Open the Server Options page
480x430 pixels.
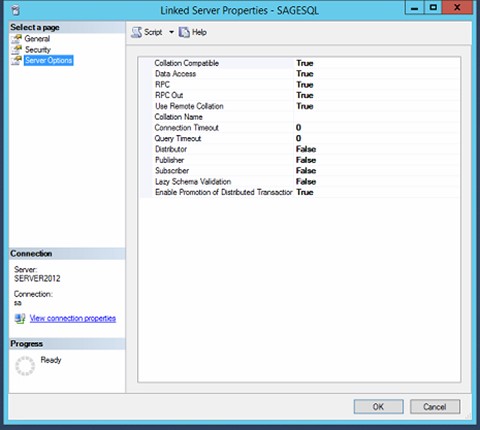49,60
